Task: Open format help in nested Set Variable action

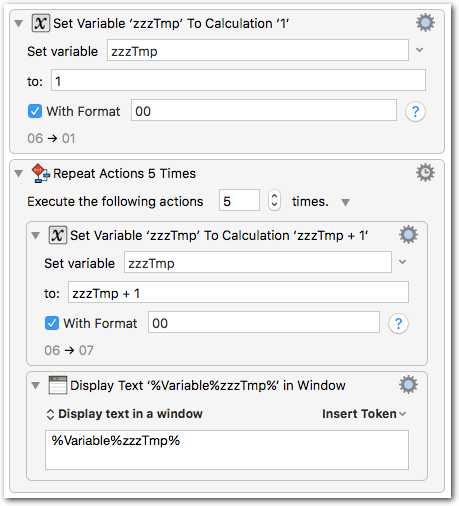Action: click(398, 323)
